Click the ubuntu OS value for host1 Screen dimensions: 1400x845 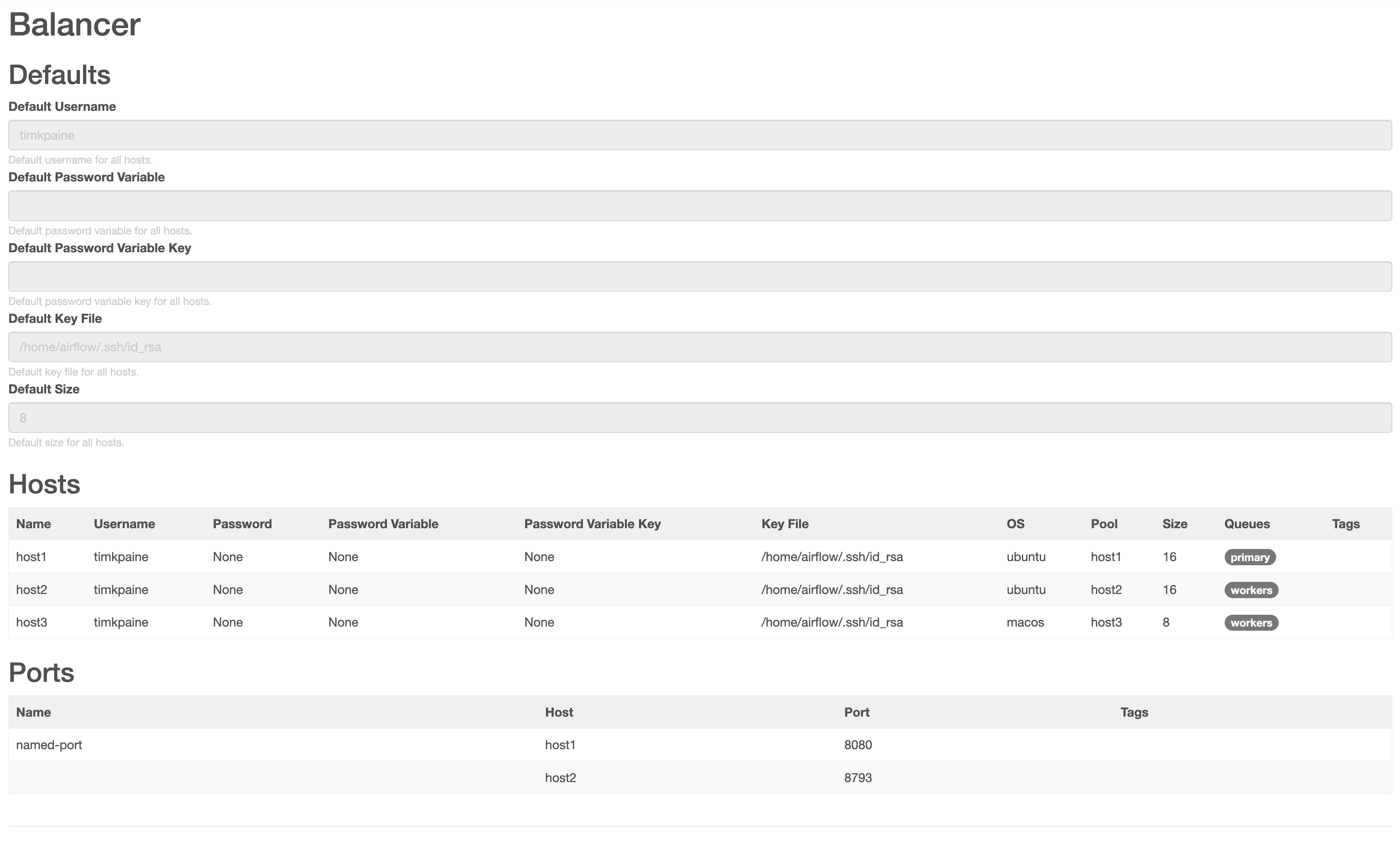[1026, 557]
